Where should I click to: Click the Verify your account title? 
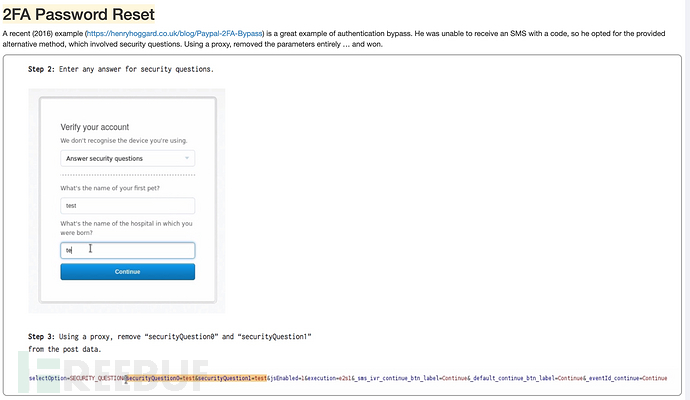point(99,127)
